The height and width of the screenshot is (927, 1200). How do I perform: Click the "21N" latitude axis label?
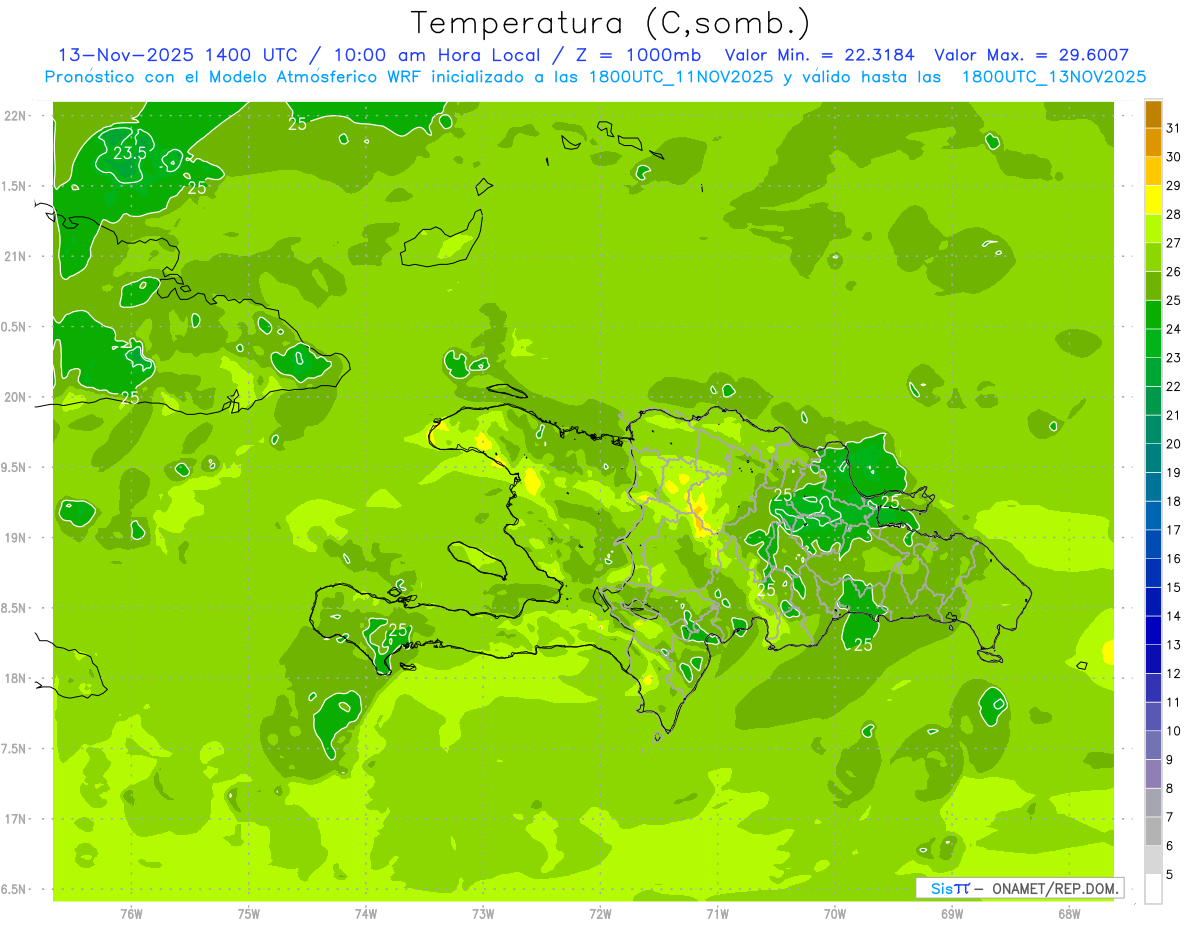[14, 256]
